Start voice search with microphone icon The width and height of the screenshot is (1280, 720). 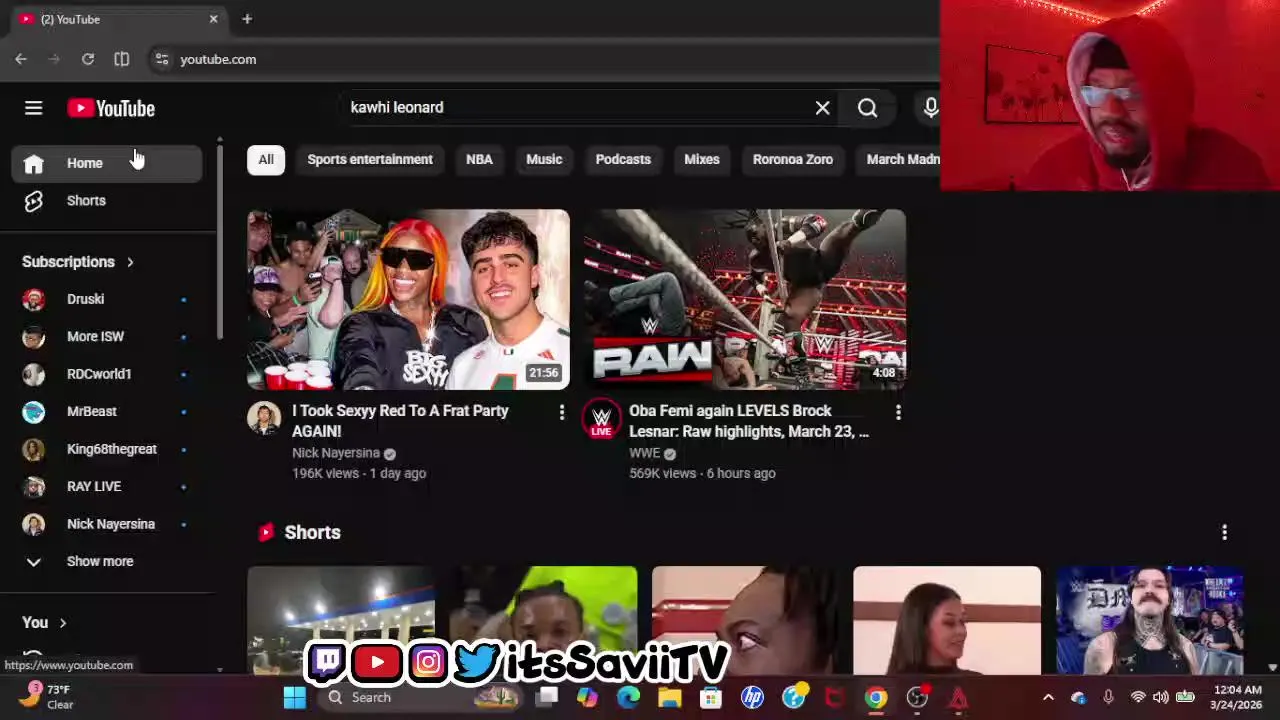pyautogui.click(x=930, y=108)
